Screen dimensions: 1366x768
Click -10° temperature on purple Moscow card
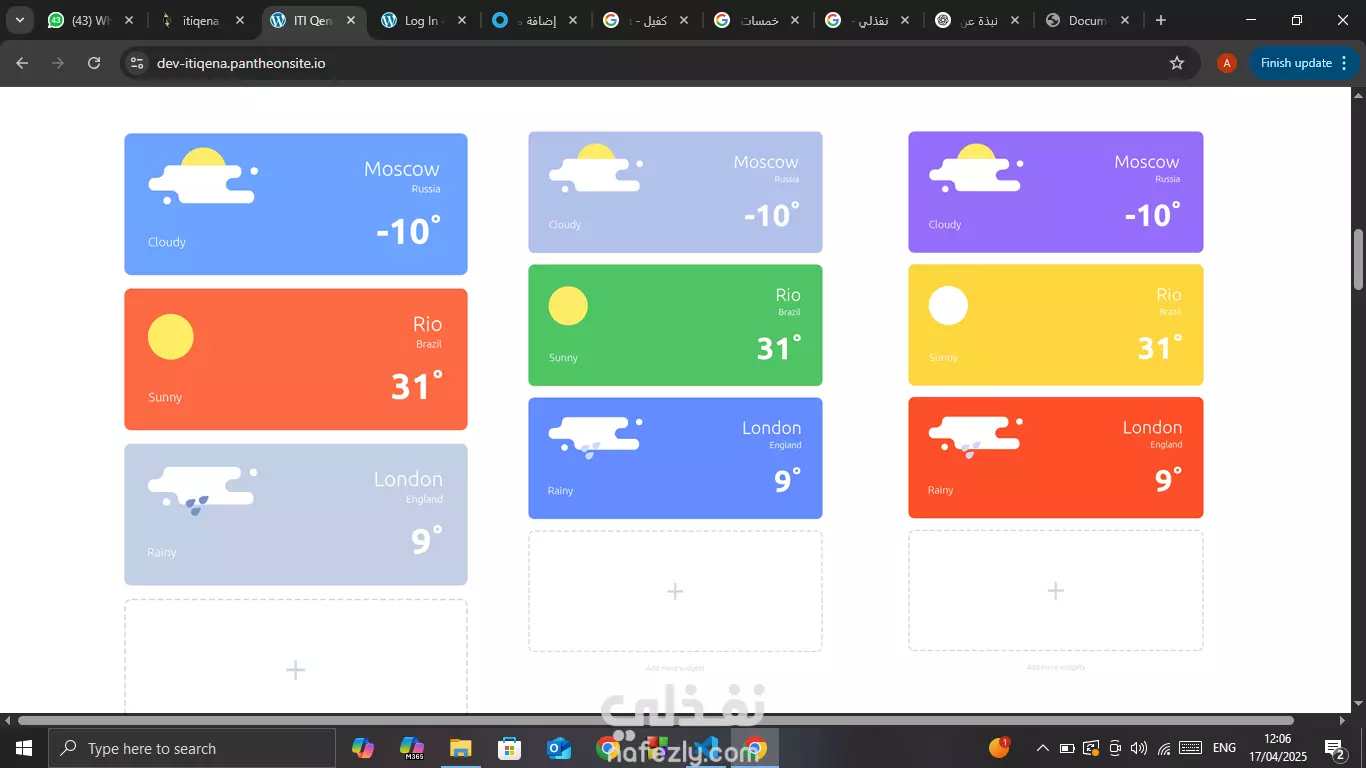click(1152, 215)
